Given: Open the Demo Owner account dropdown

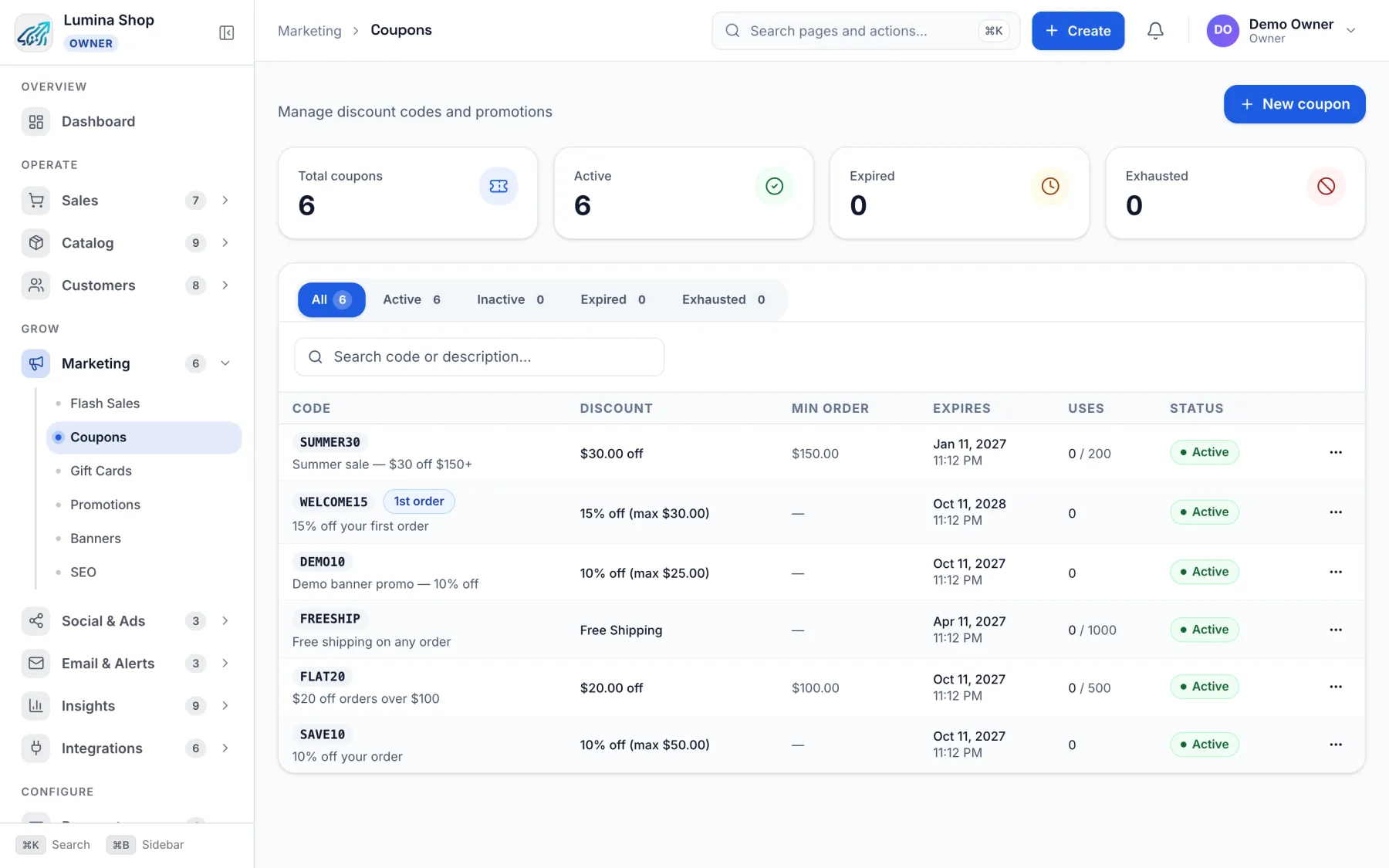Looking at the screenshot, I should [1282, 31].
